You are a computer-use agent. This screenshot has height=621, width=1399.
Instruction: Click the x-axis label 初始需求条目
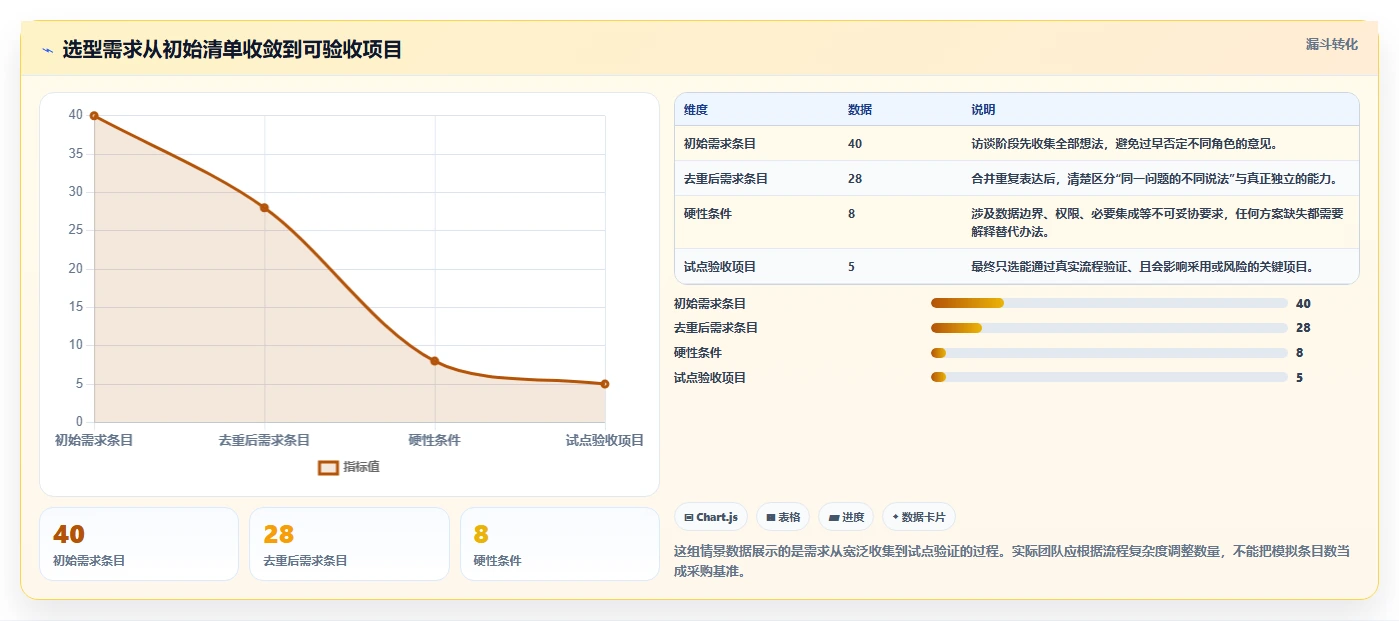[94, 440]
